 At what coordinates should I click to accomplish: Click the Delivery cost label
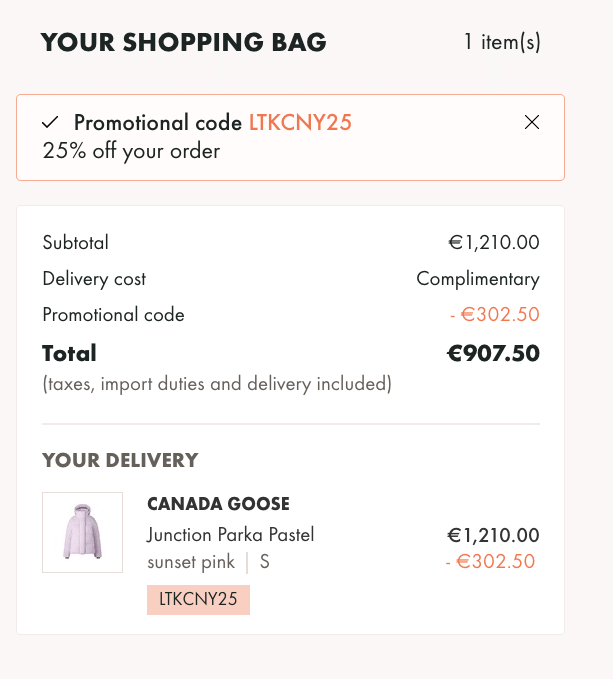(94, 279)
